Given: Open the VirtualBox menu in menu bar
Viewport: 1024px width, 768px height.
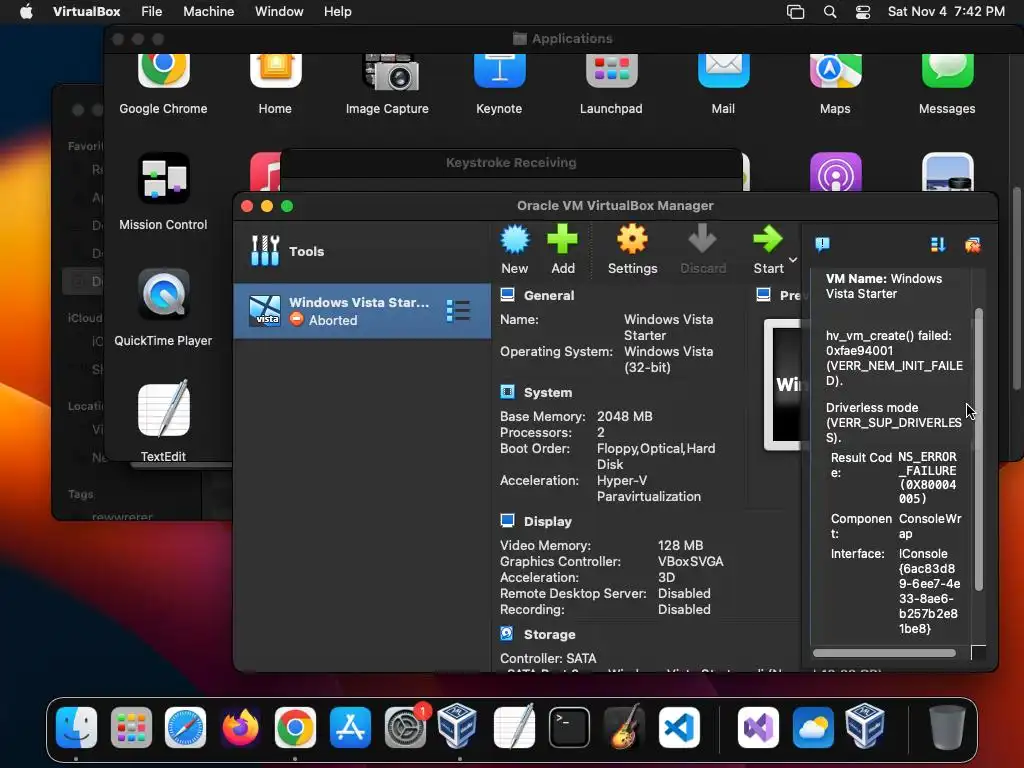Looking at the screenshot, I should (x=87, y=12).
